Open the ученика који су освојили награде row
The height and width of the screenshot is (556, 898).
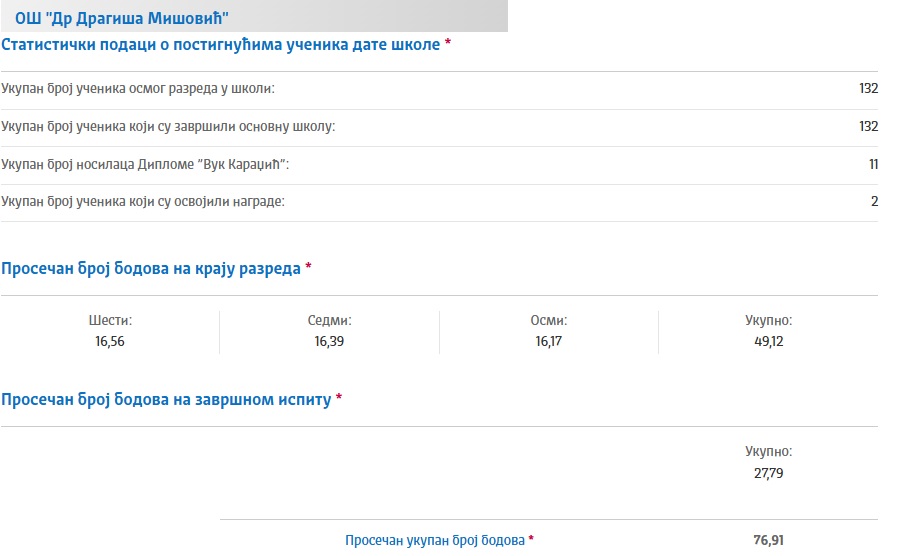tap(439, 202)
